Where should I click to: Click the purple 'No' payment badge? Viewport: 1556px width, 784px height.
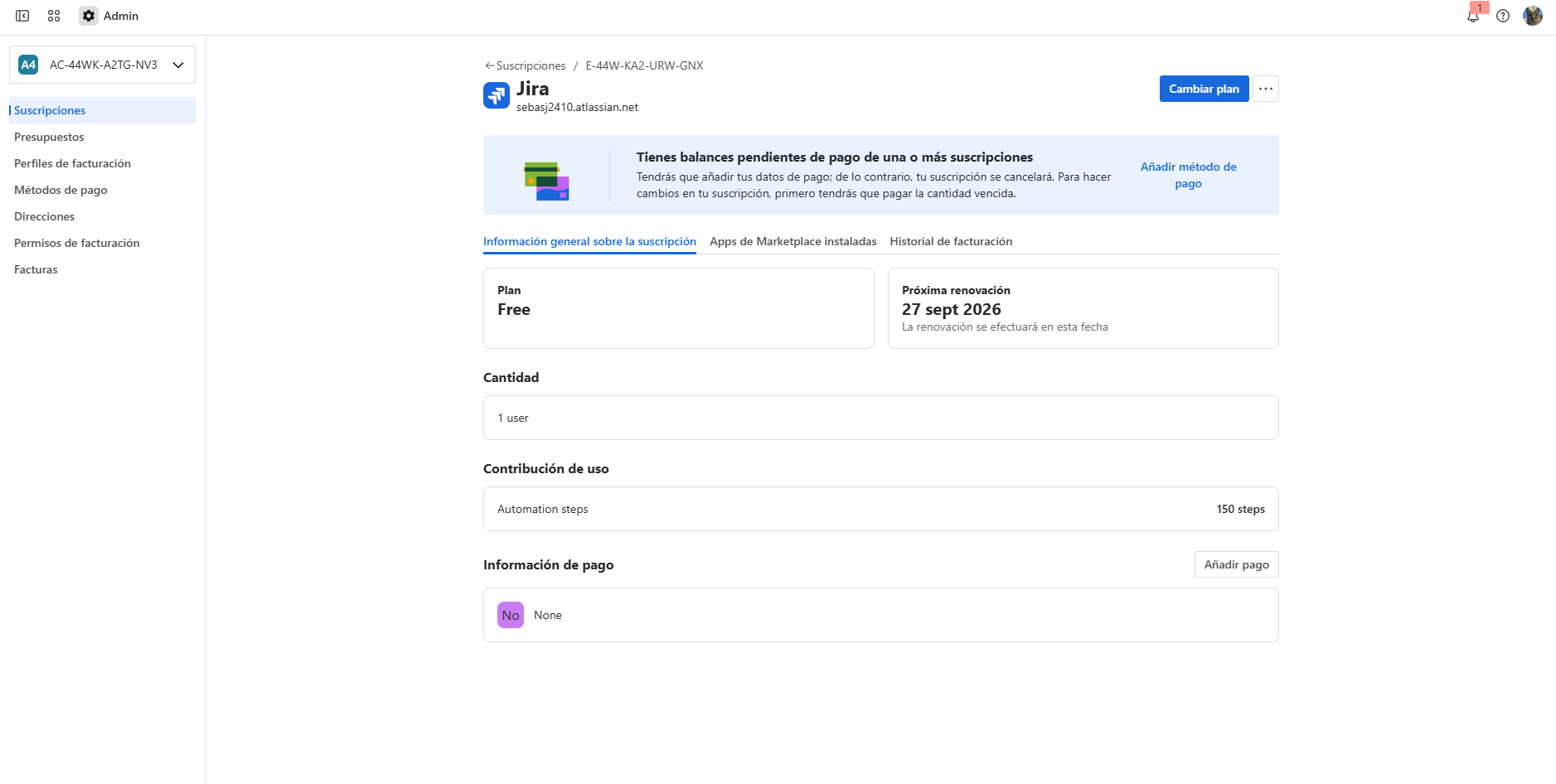511,615
